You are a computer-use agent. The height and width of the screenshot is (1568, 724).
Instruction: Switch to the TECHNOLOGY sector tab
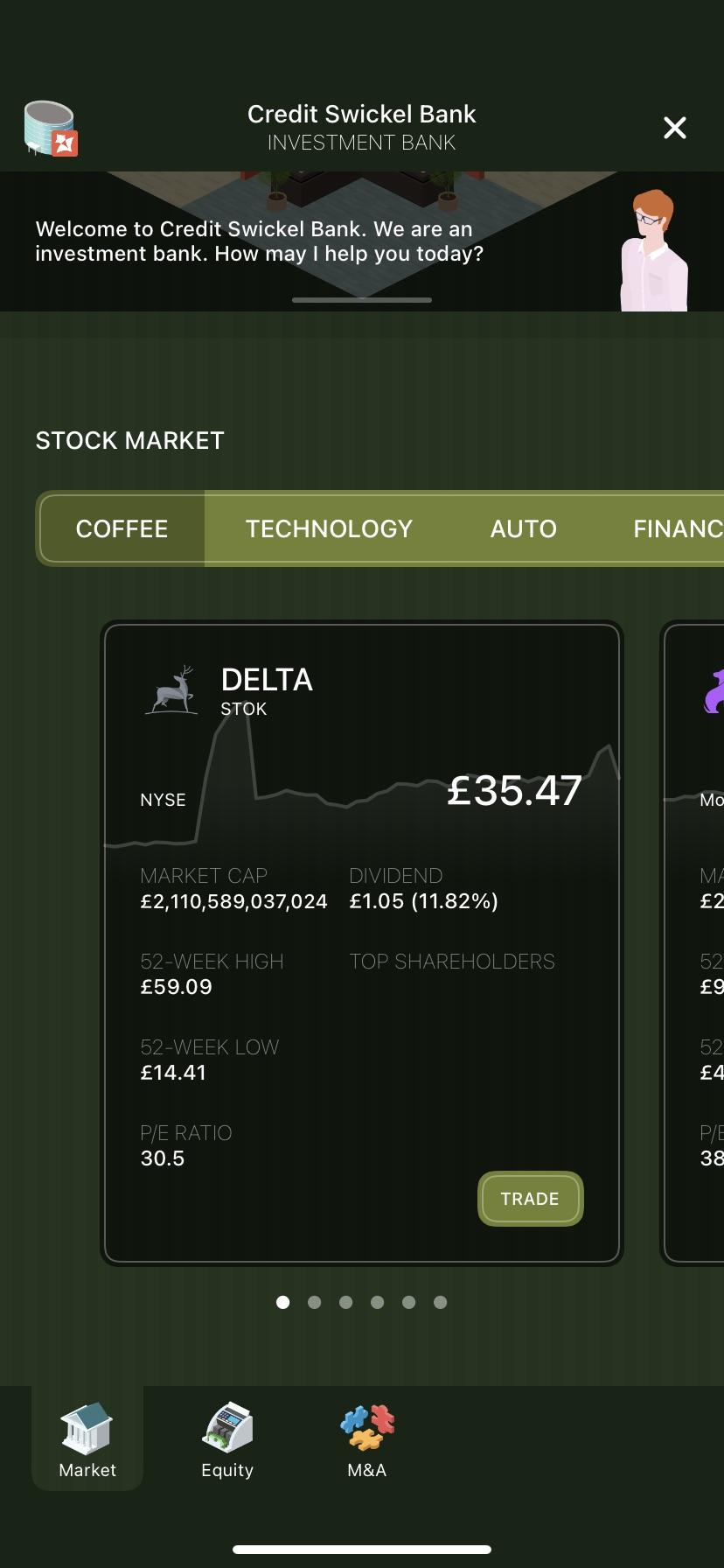329,528
